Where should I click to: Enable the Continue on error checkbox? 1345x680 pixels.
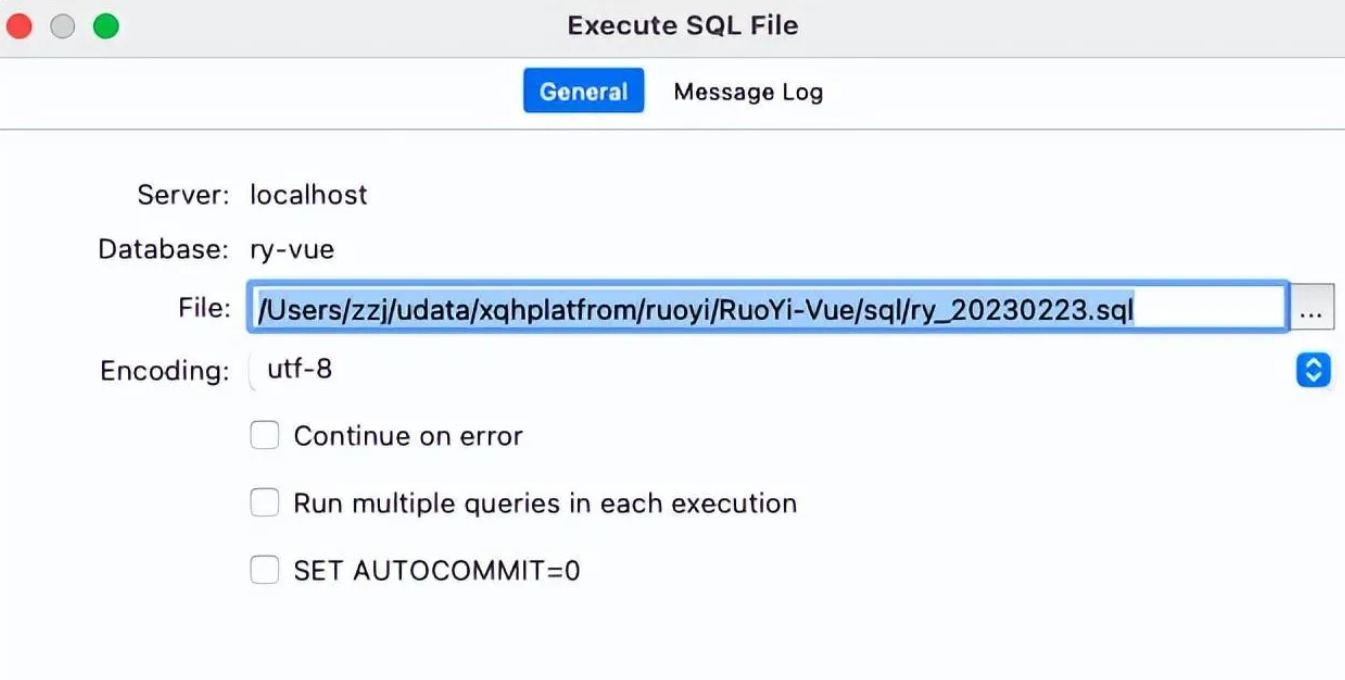point(264,435)
